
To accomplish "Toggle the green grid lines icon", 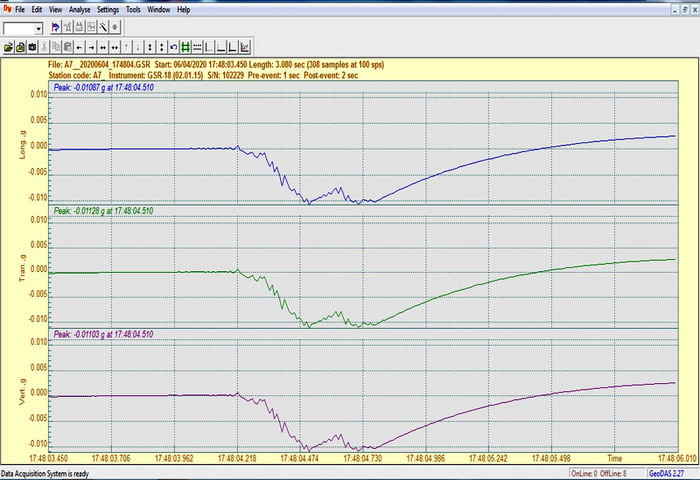I will coord(186,47).
